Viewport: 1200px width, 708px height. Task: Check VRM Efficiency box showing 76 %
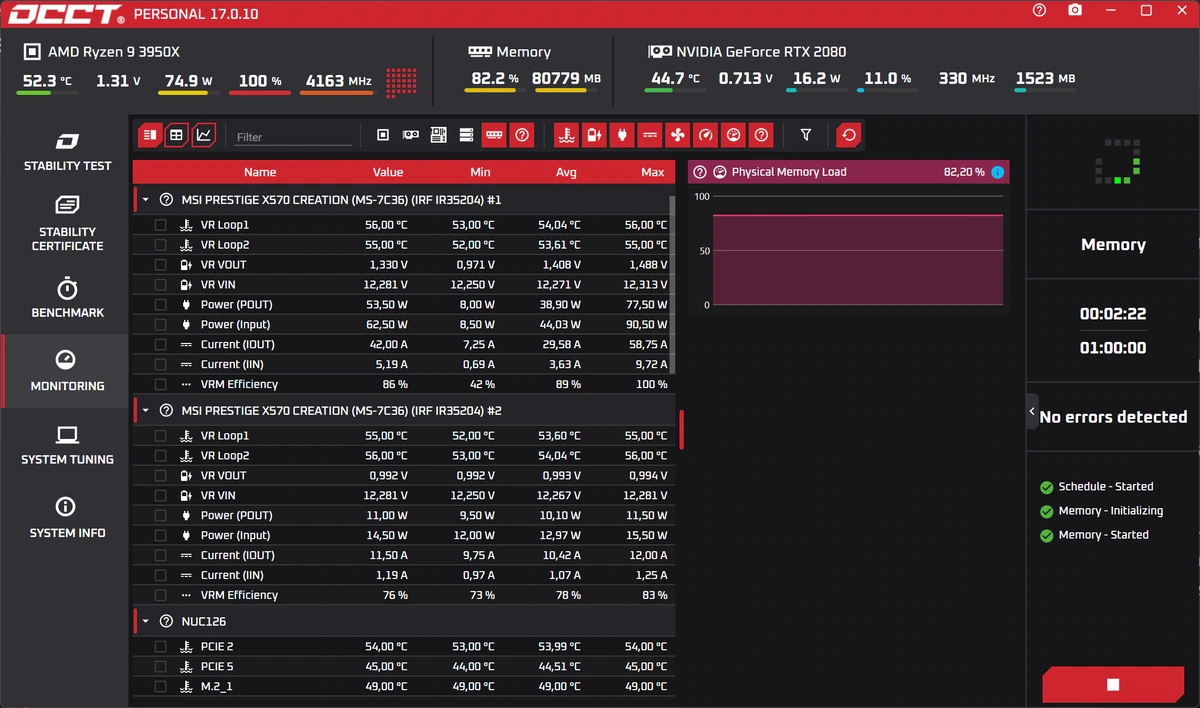click(x=161, y=596)
